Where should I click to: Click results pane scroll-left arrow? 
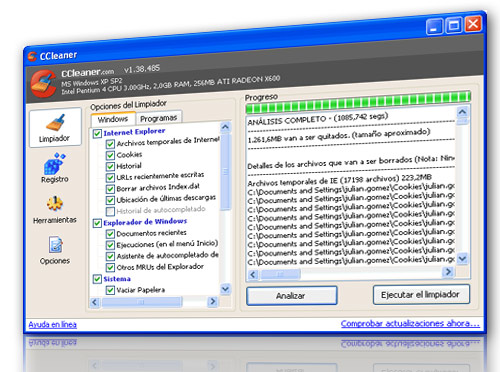point(253,275)
